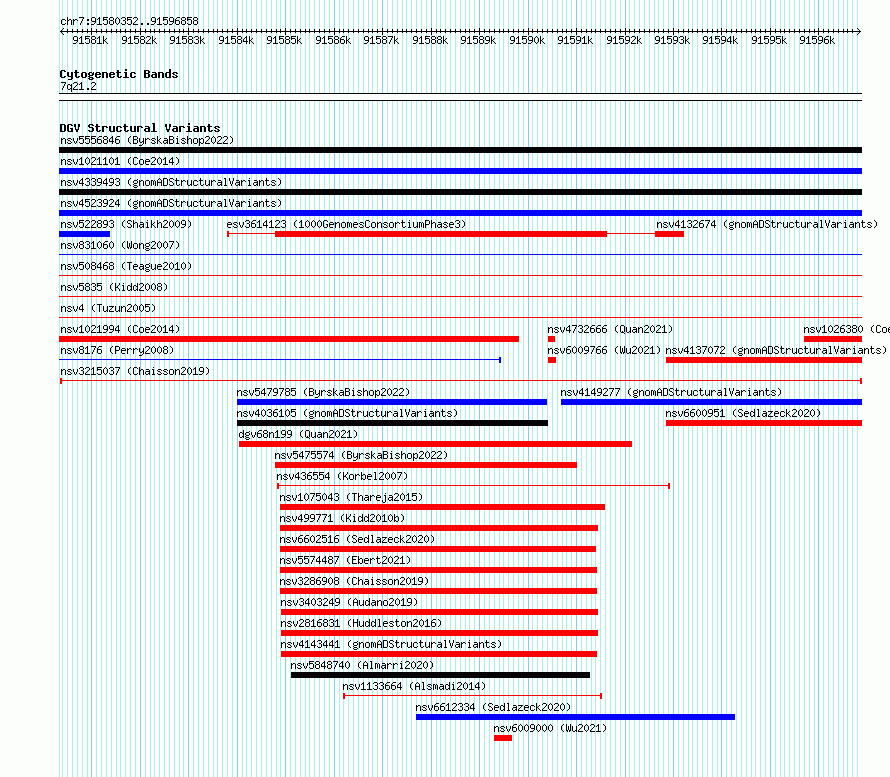890x777 pixels.
Task: Open nsv6009766 (Wu2021) label
Action: click(604, 350)
